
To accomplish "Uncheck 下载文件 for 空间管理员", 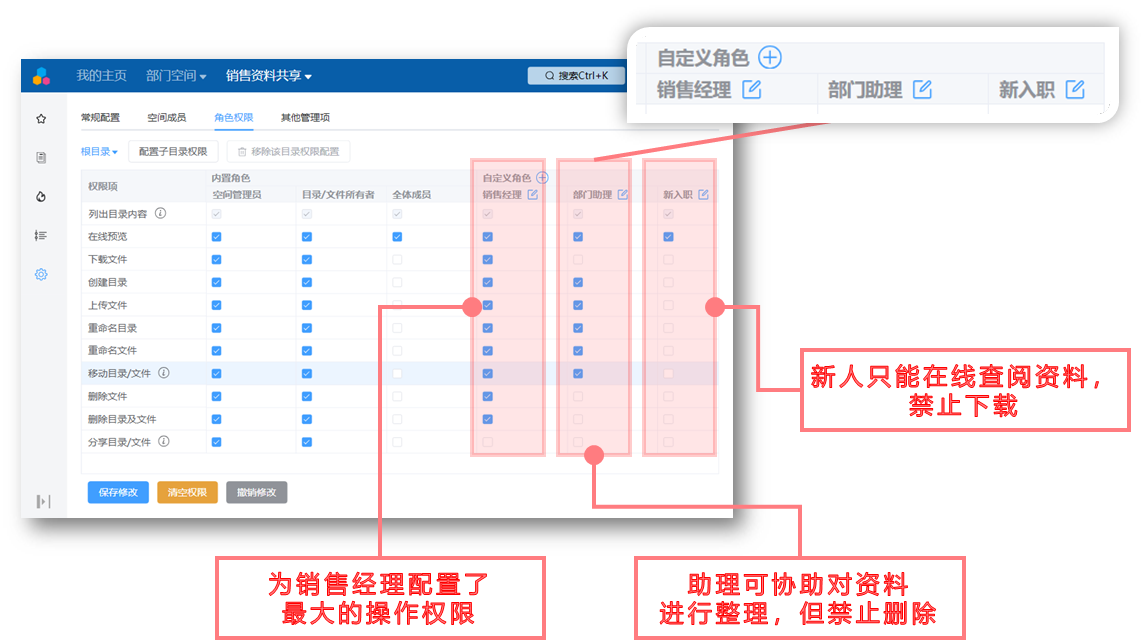I will (216, 259).
